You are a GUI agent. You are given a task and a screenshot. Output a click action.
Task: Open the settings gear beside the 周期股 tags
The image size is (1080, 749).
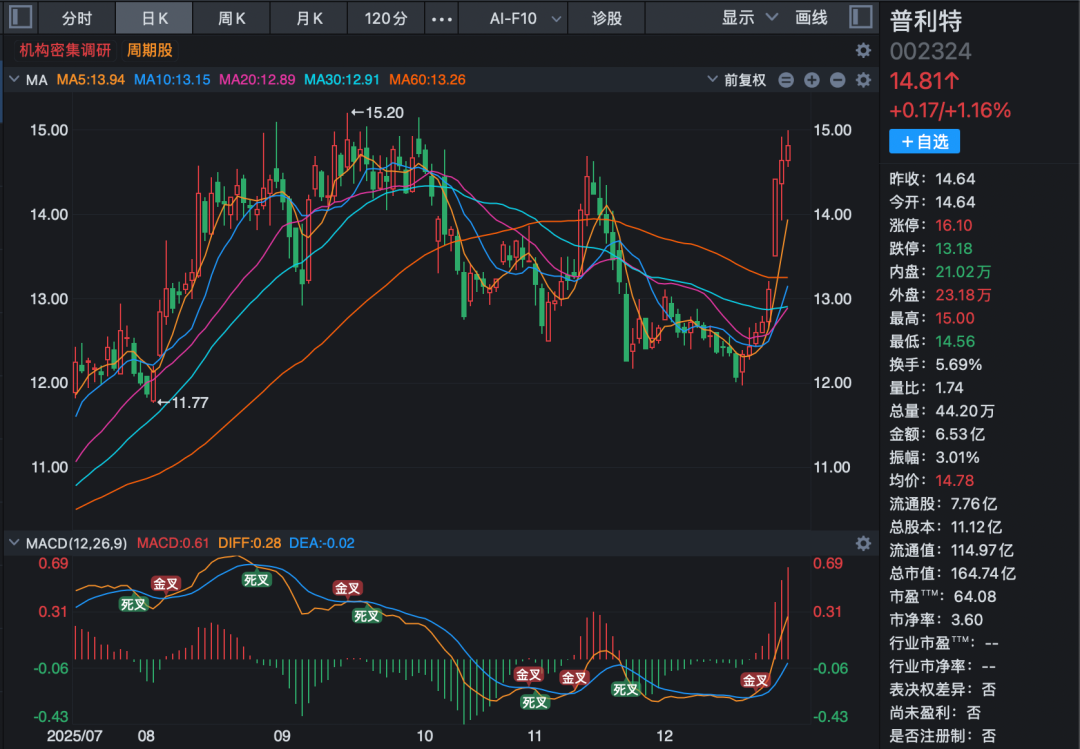863,50
